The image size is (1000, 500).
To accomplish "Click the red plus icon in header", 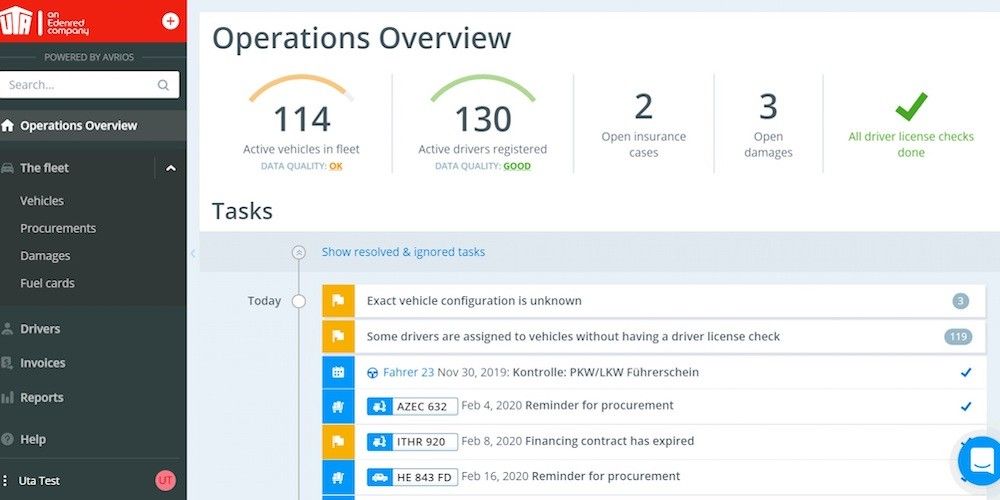I will coord(170,21).
